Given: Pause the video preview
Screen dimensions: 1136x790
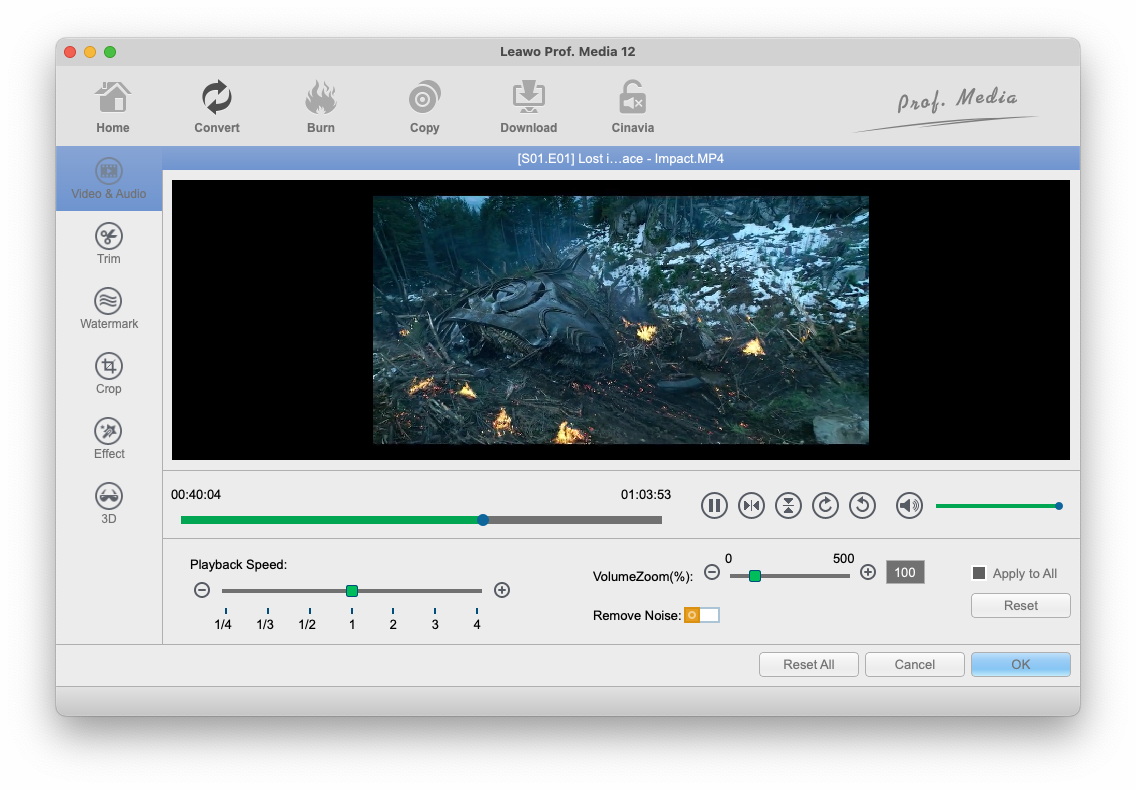Looking at the screenshot, I should pyautogui.click(x=714, y=506).
